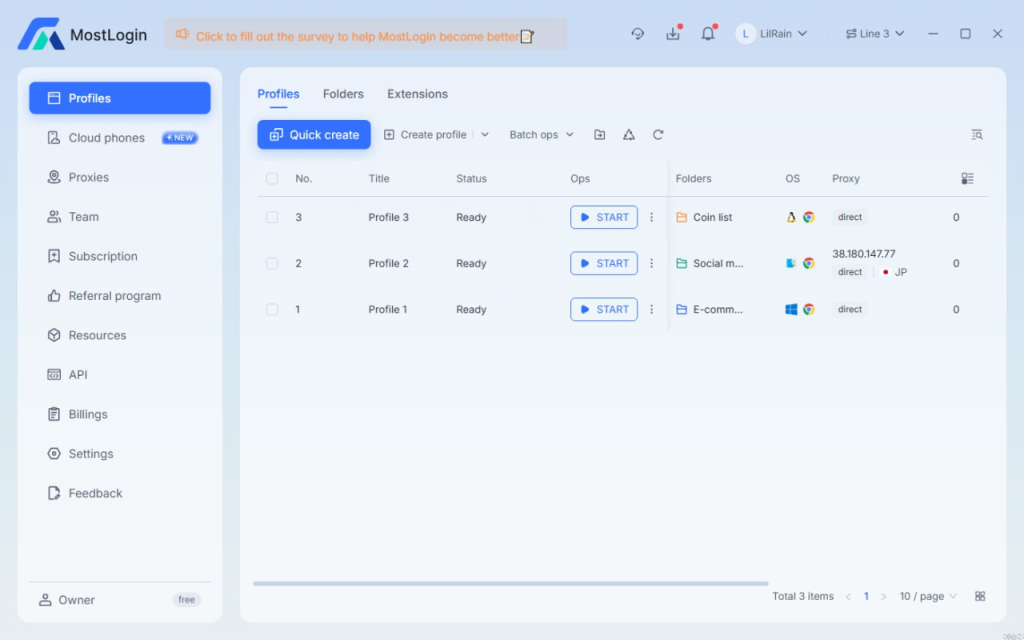
Task: Toggle the select-all header checkbox
Action: 272,179
